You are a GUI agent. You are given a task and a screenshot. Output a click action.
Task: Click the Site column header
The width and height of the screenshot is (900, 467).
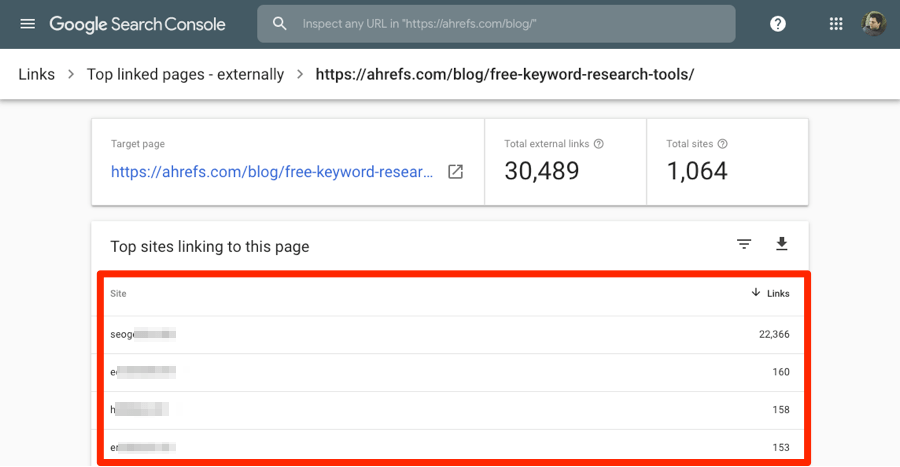point(119,293)
